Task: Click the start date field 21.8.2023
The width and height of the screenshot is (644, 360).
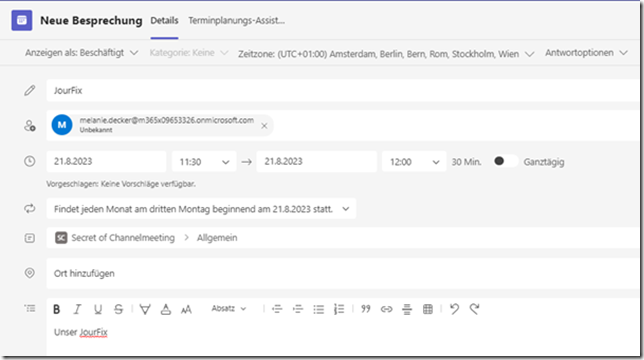Action: [106, 161]
